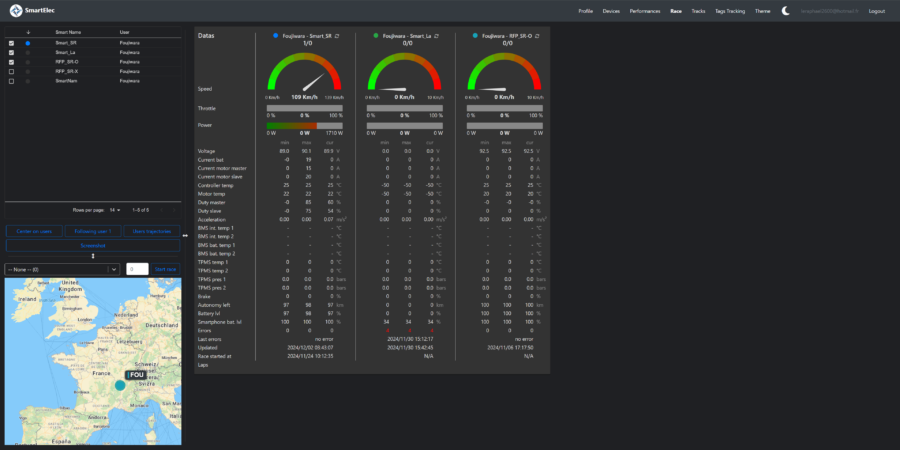Open the Tracks page

(699, 11)
